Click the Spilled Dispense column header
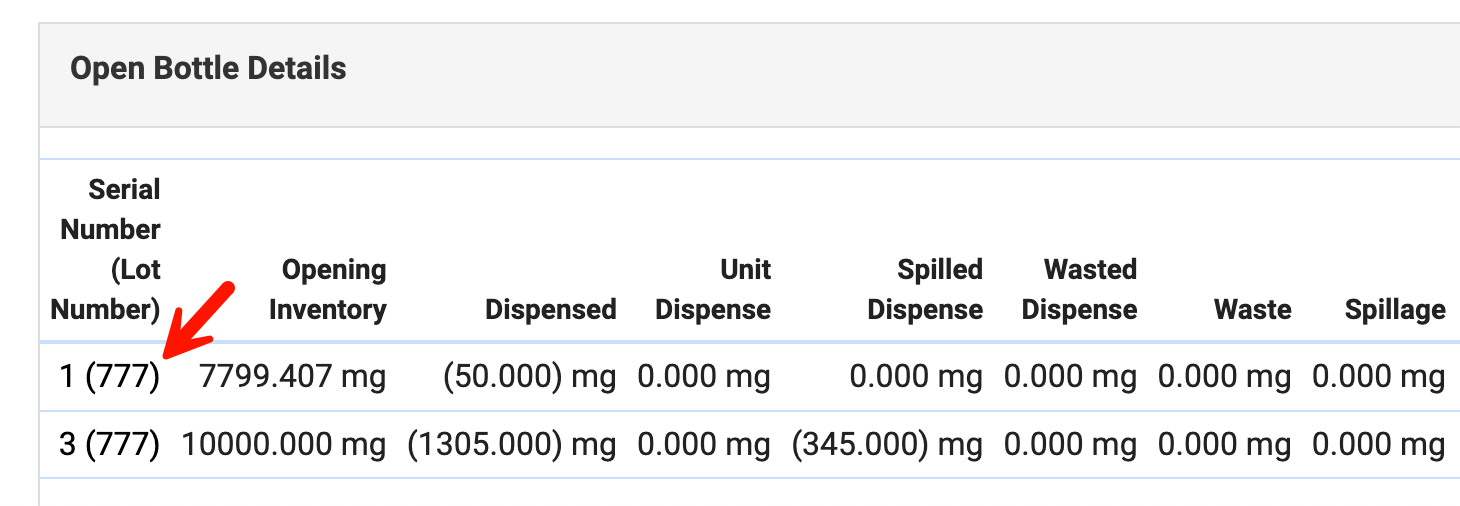This screenshot has width=1460, height=506. click(925, 290)
